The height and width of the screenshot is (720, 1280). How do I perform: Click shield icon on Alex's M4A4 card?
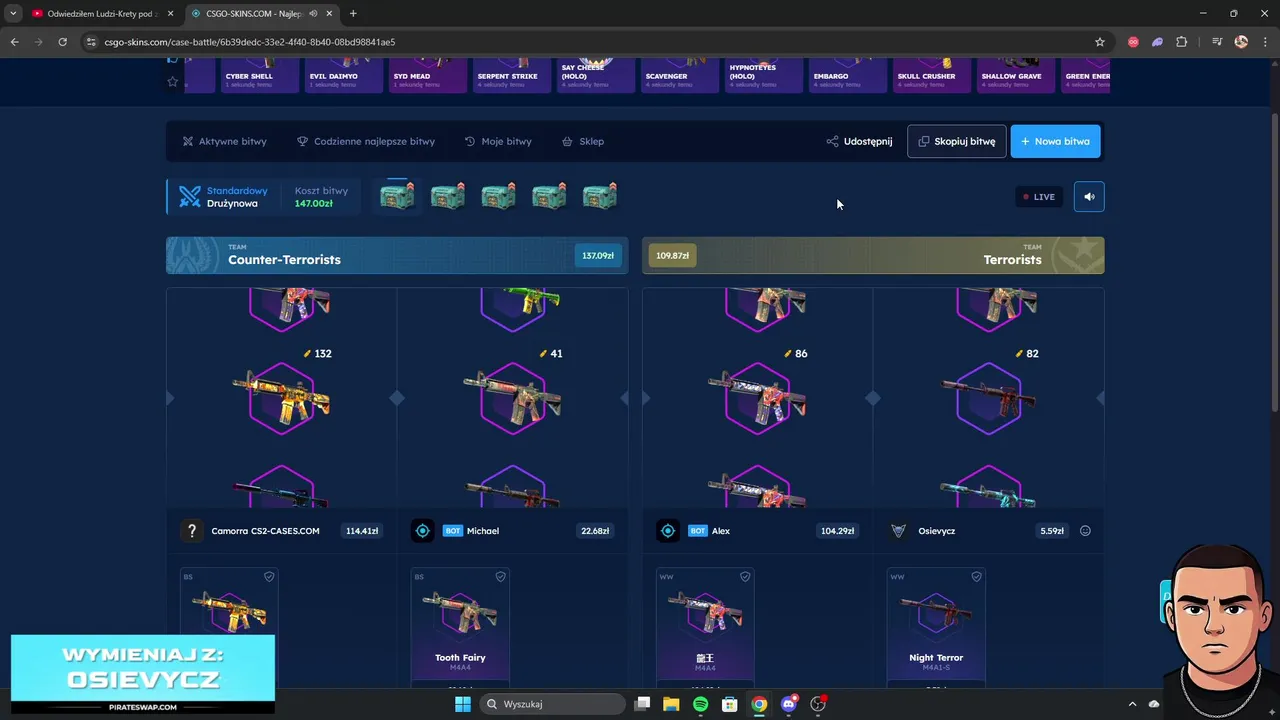(745, 577)
